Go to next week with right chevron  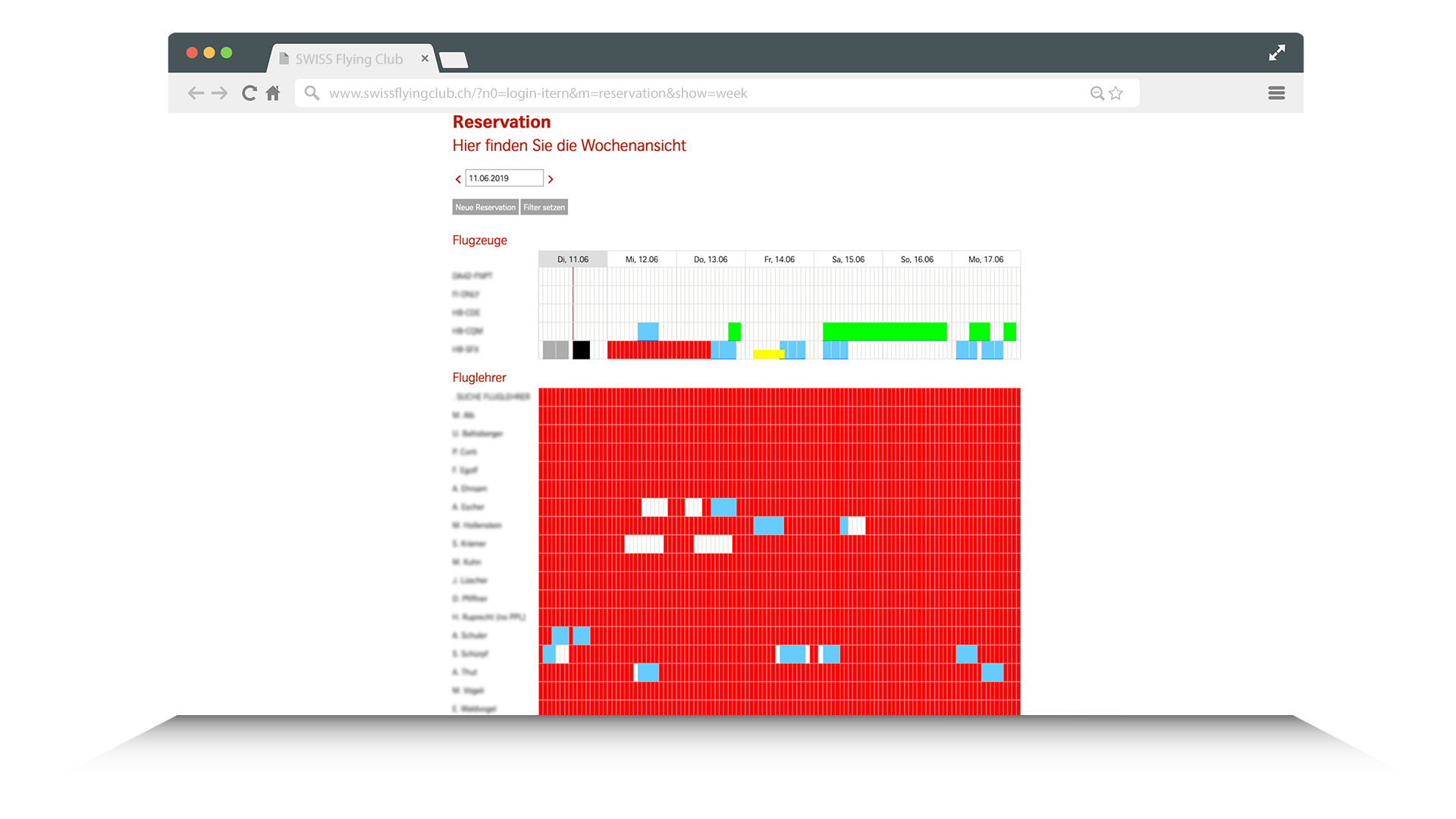(551, 180)
